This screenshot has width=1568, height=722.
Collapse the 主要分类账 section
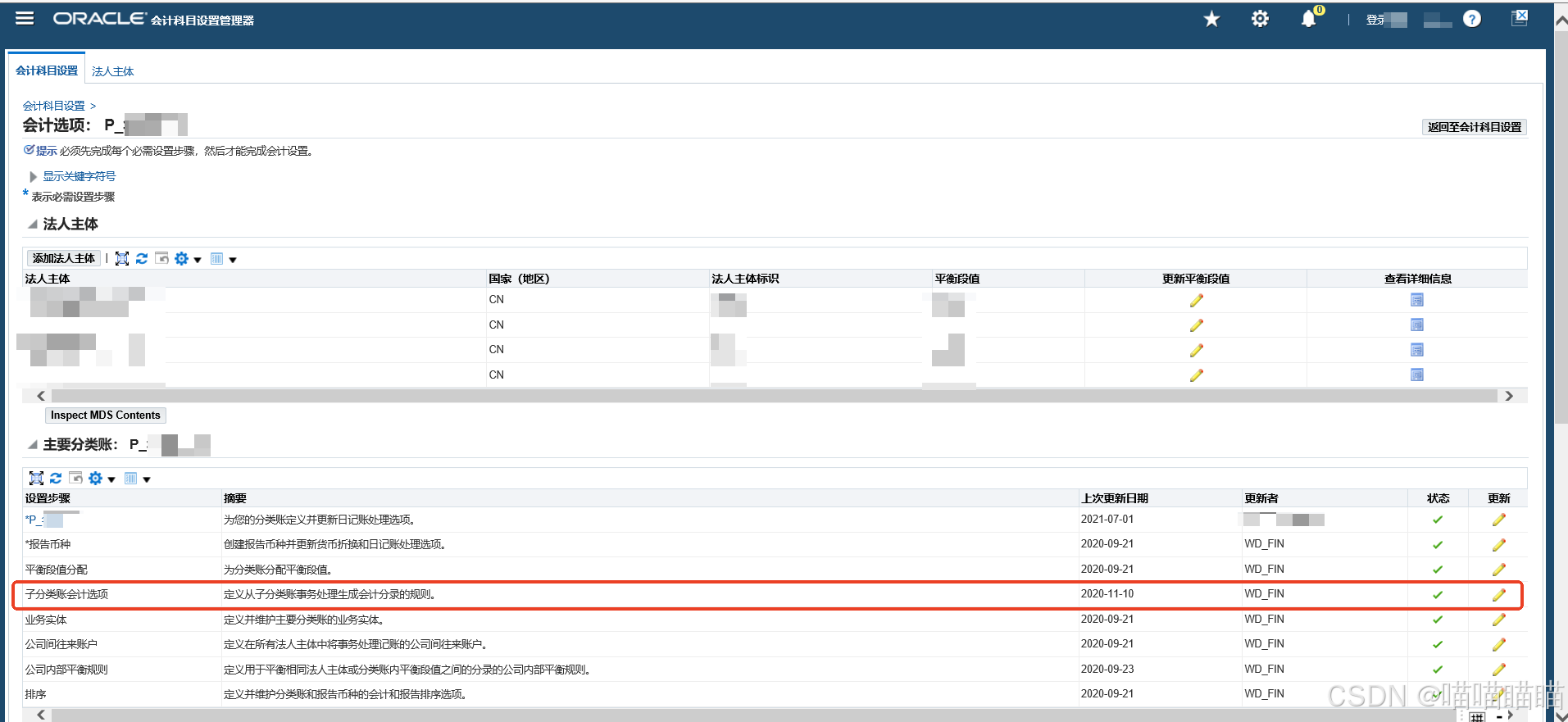pyautogui.click(x=33, y=444)
